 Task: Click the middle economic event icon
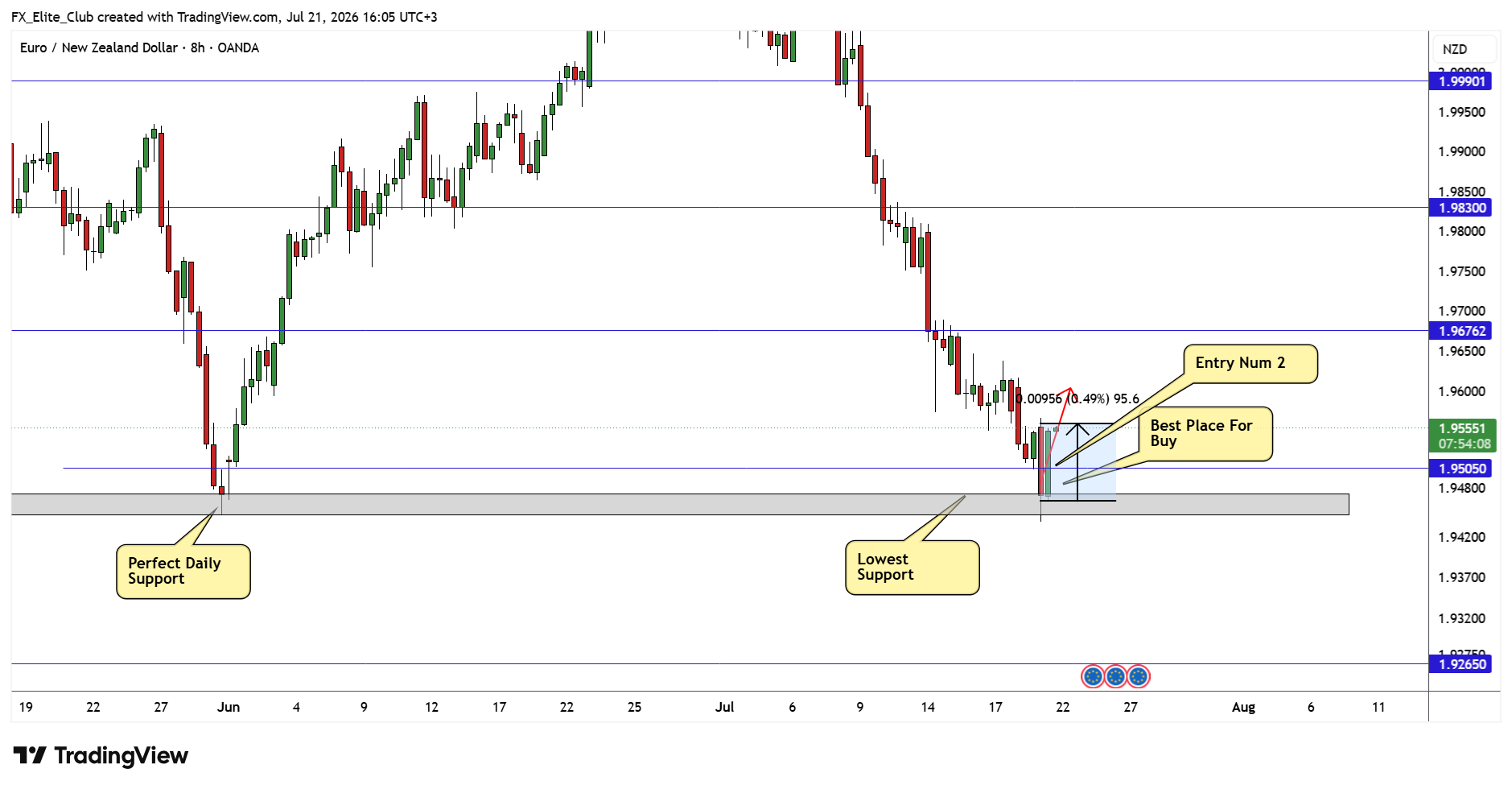click(x=1115, y=677)
